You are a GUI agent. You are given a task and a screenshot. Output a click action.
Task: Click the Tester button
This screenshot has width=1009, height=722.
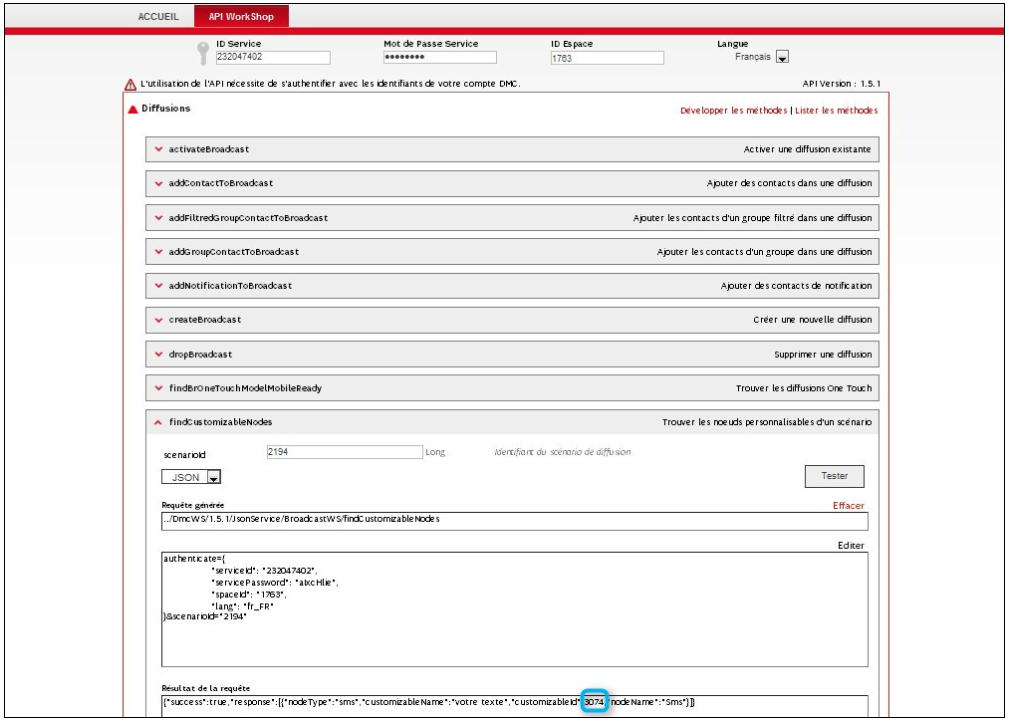pos(834,476)
